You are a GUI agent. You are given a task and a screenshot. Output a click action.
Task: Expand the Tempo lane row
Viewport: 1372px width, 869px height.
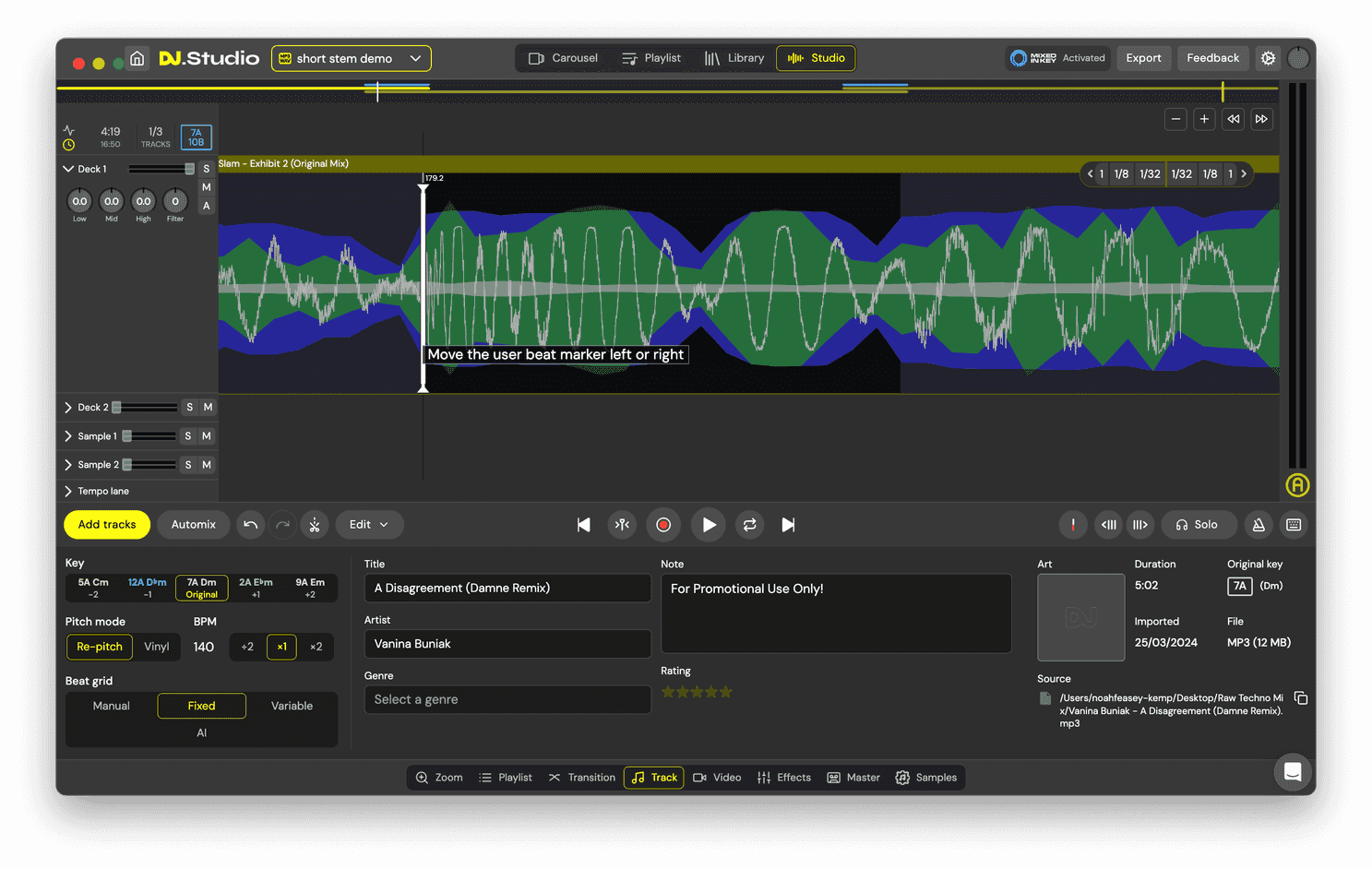coord(68,492)
